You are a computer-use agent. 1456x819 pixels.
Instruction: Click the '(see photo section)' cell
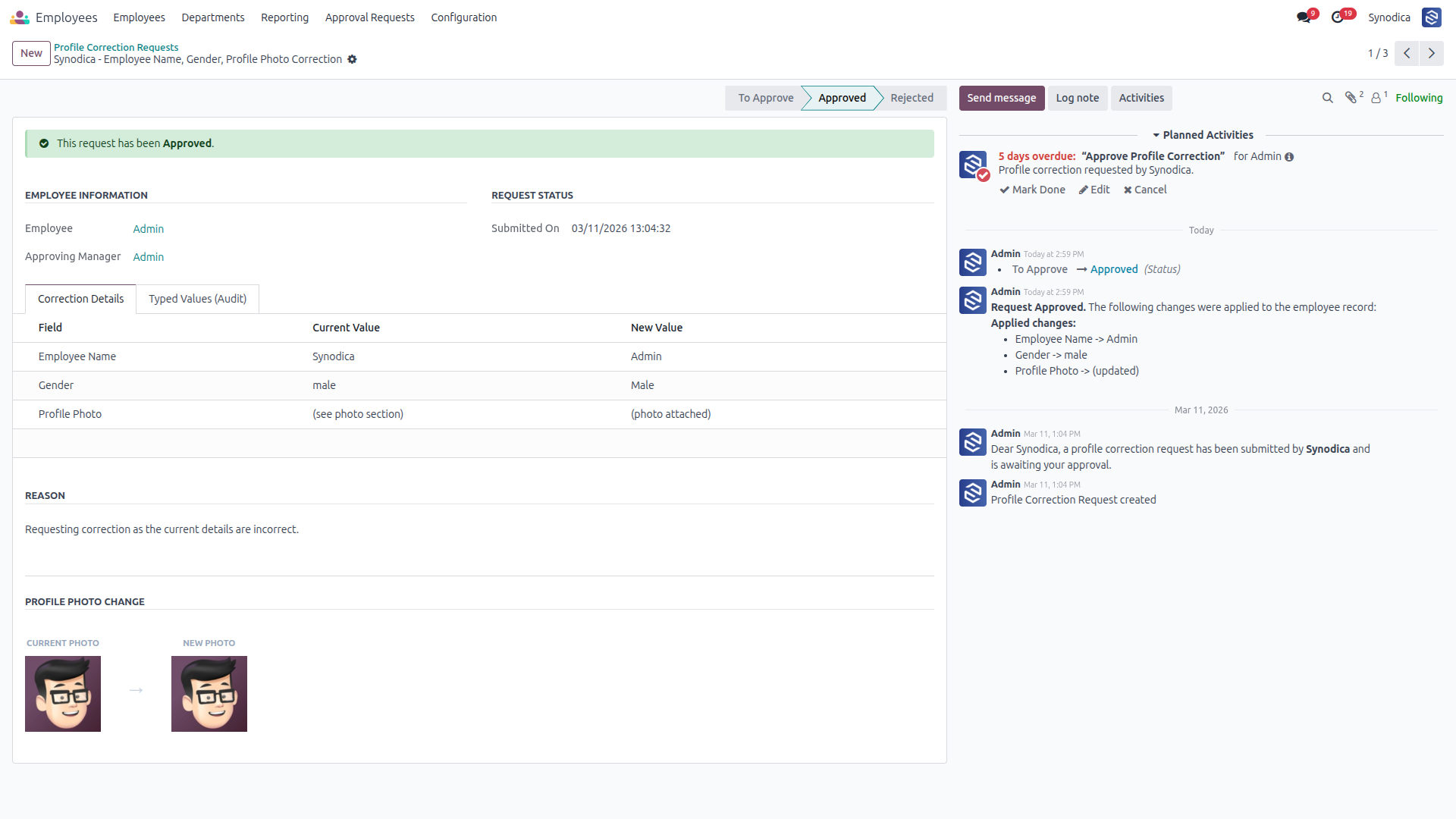tap(358, 414)
